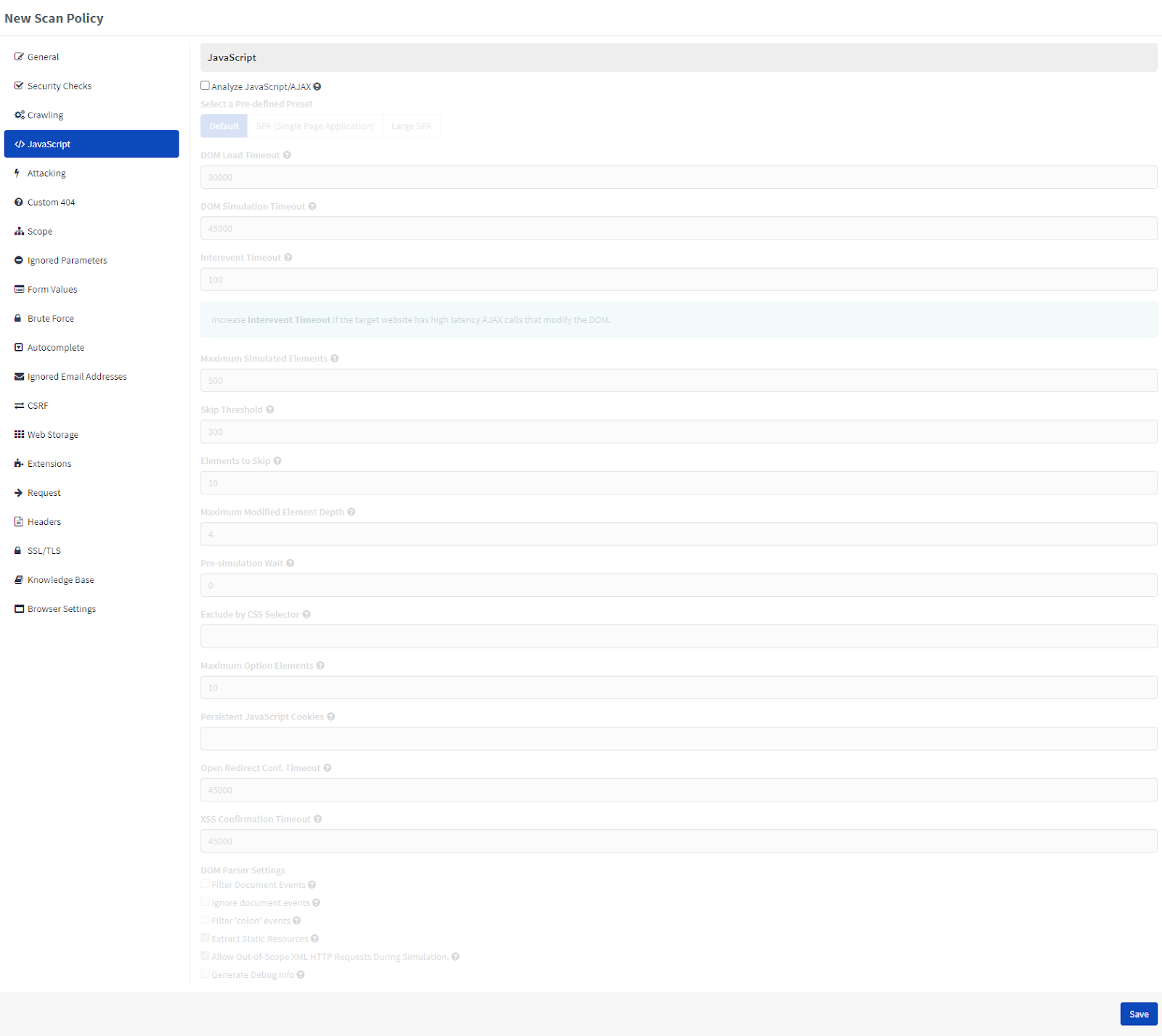
Task: Click the DOM Simulation Timeout field
Action: pos(679,228)
